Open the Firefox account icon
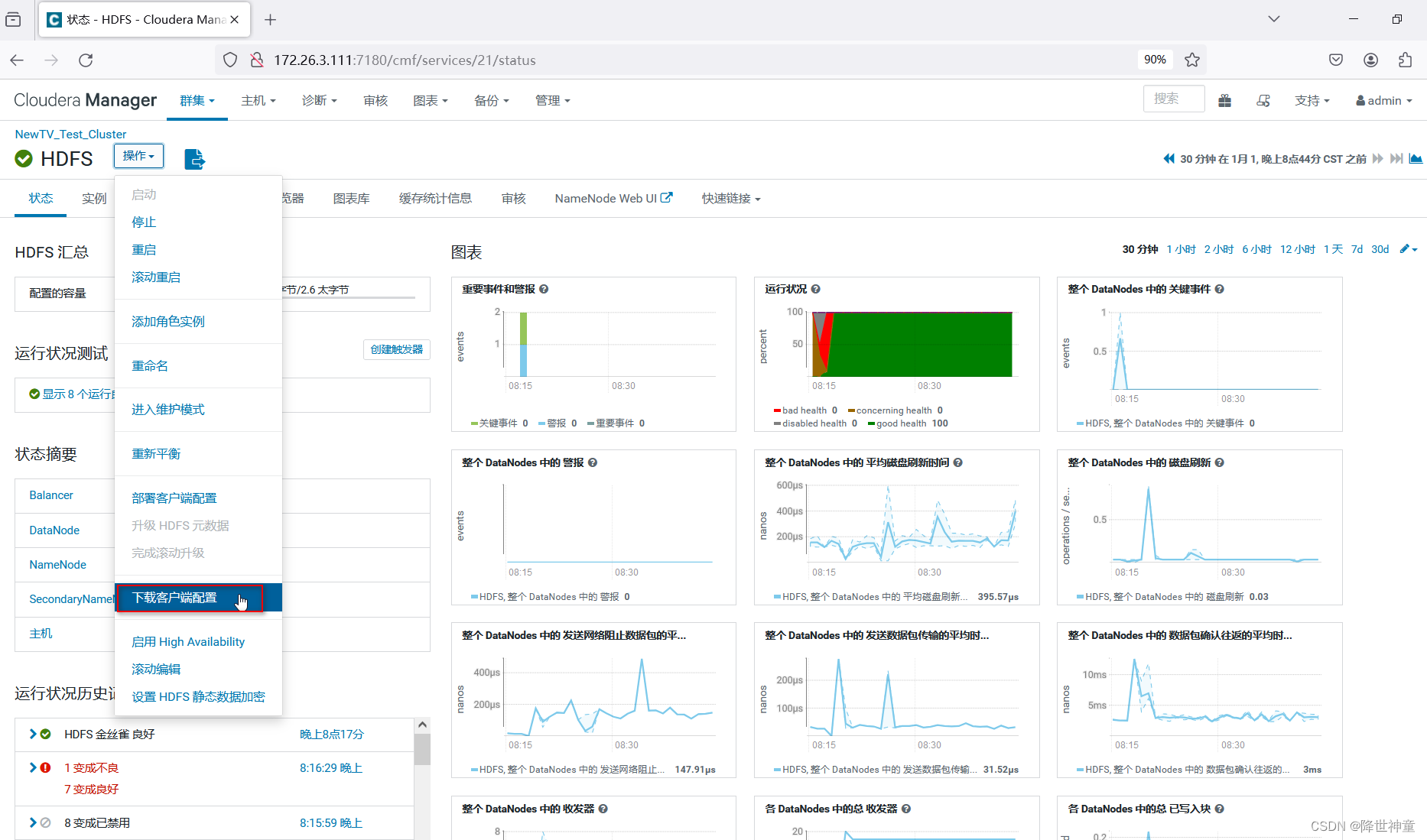Screen dimensions: 1427x840 click(1370, 60)
